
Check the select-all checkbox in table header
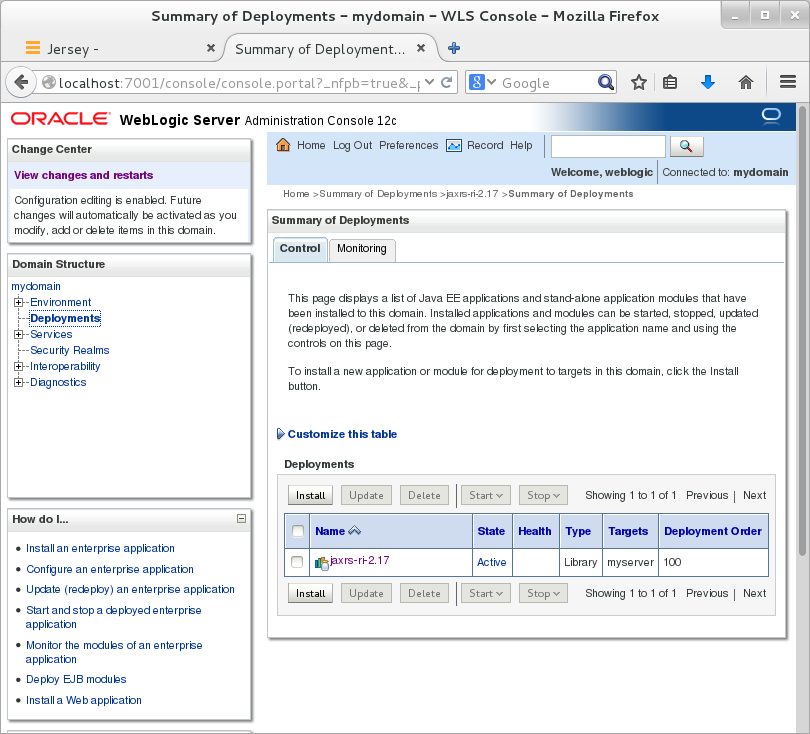[x=297, y=531]
